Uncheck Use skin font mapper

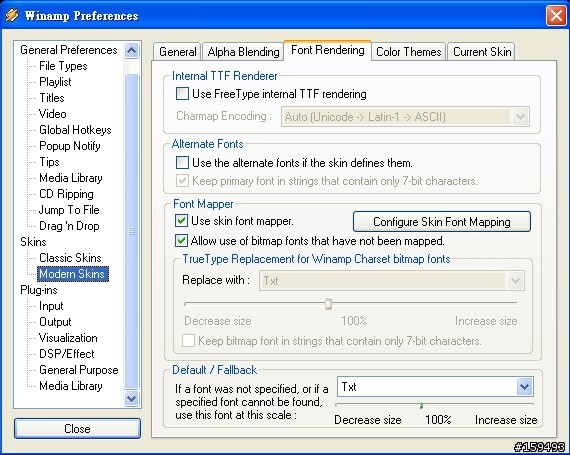click(181, 221)
